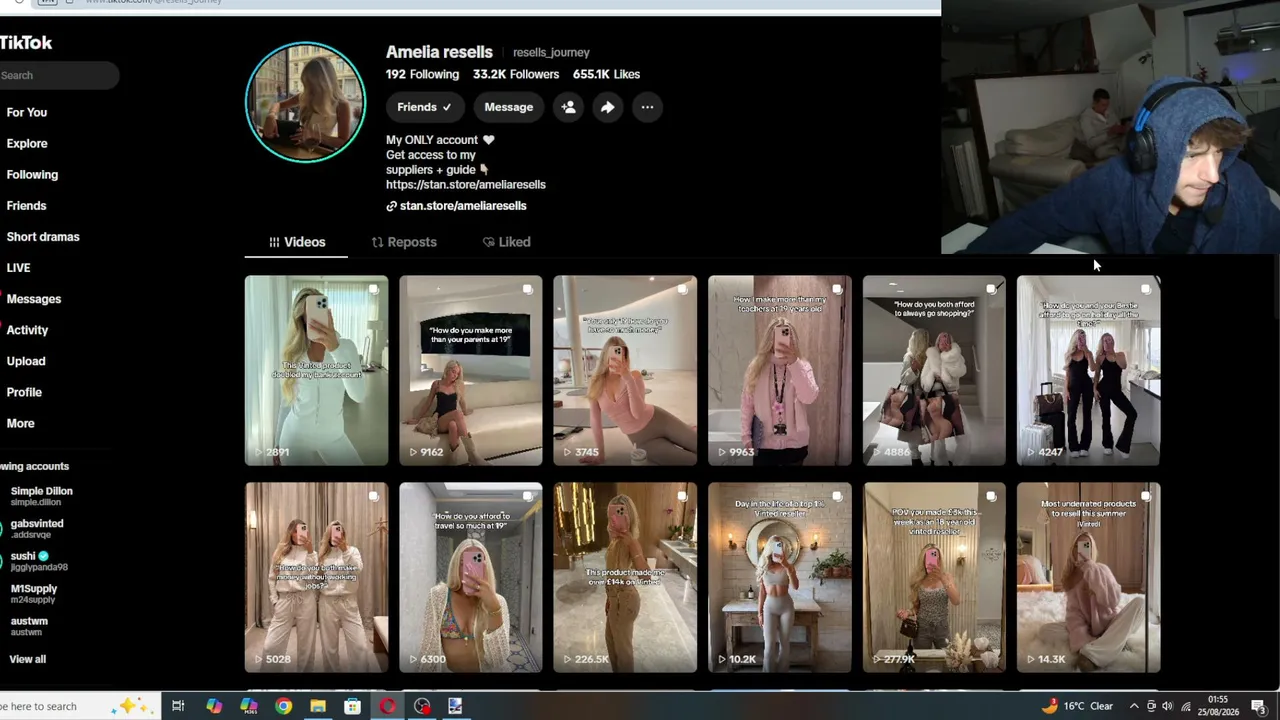Open the video with 14.3K views
The width and height of the screenshot is (1280, 720).
click(1089, 578)
